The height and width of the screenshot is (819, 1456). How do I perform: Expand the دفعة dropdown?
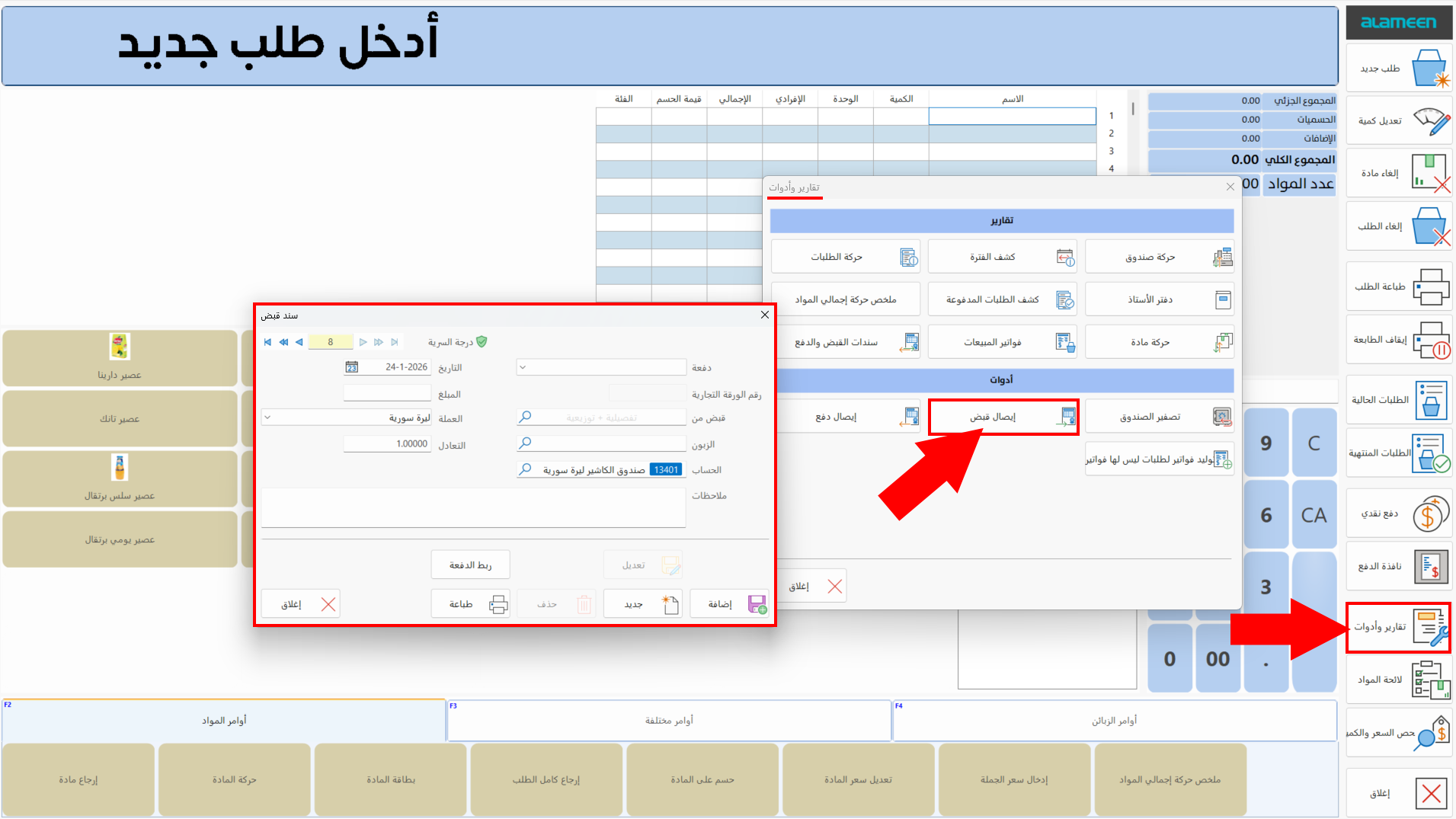(523, 367)
